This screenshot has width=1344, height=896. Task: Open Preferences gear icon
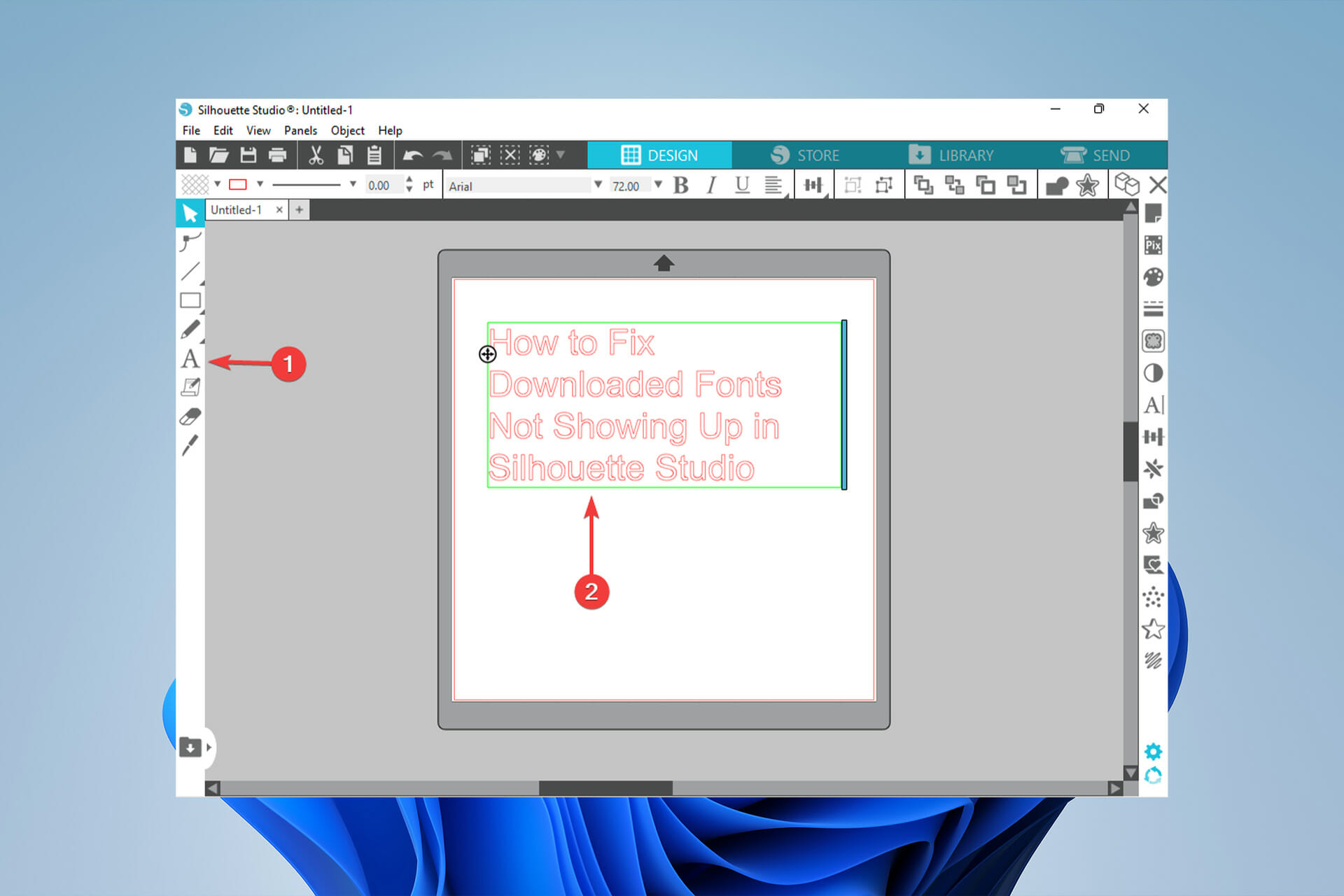1153,752
